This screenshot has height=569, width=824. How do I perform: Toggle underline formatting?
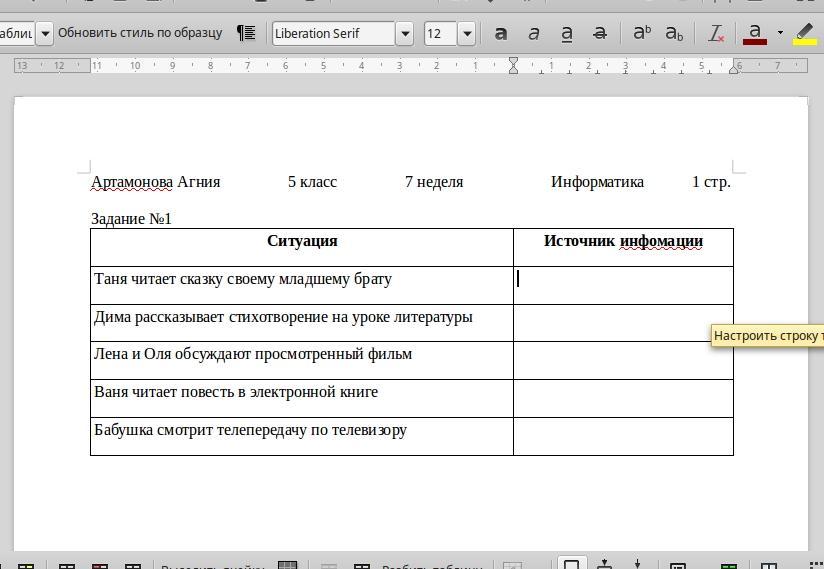566,34
